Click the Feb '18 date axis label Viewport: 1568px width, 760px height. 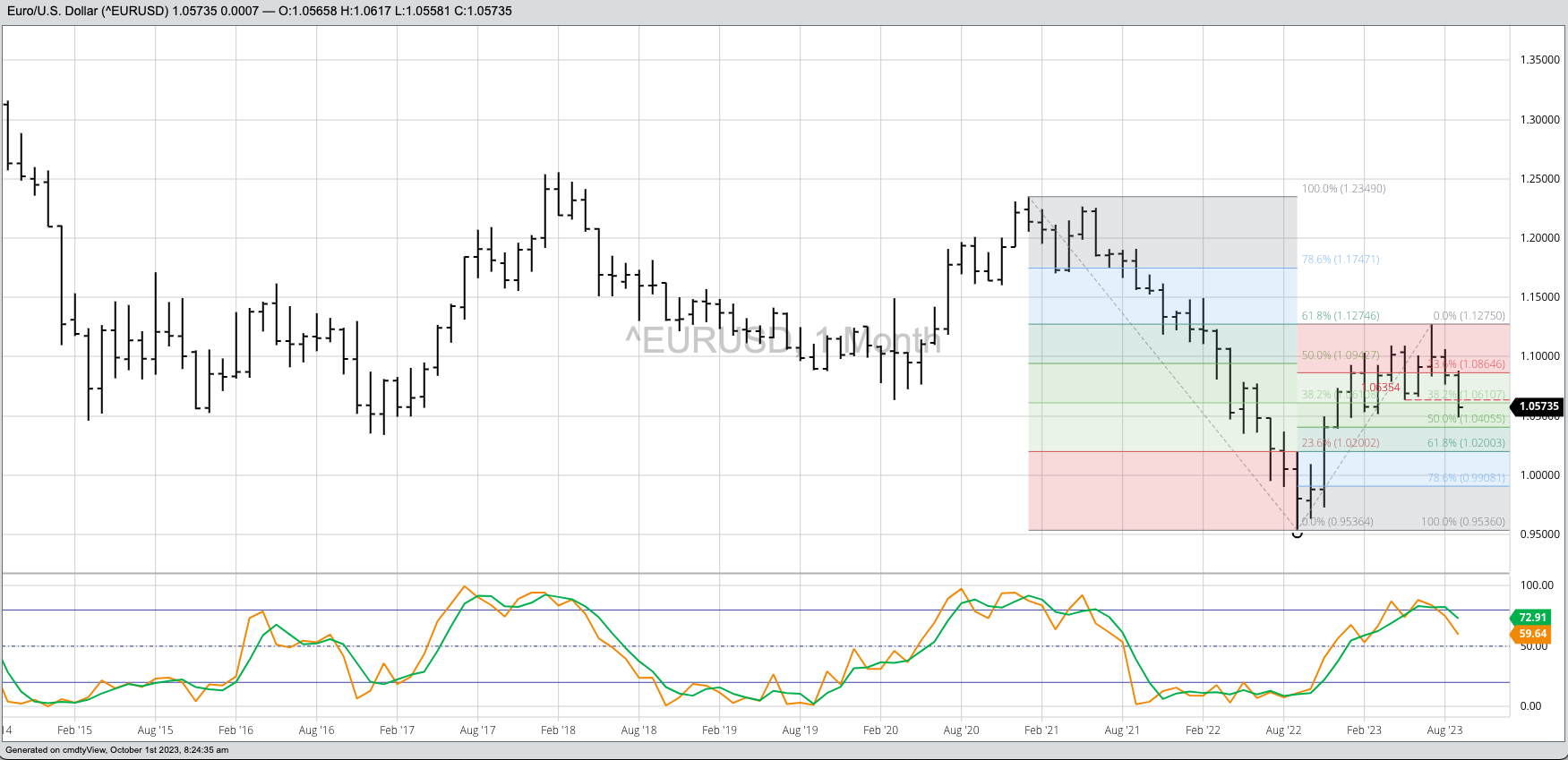(558, 730)
